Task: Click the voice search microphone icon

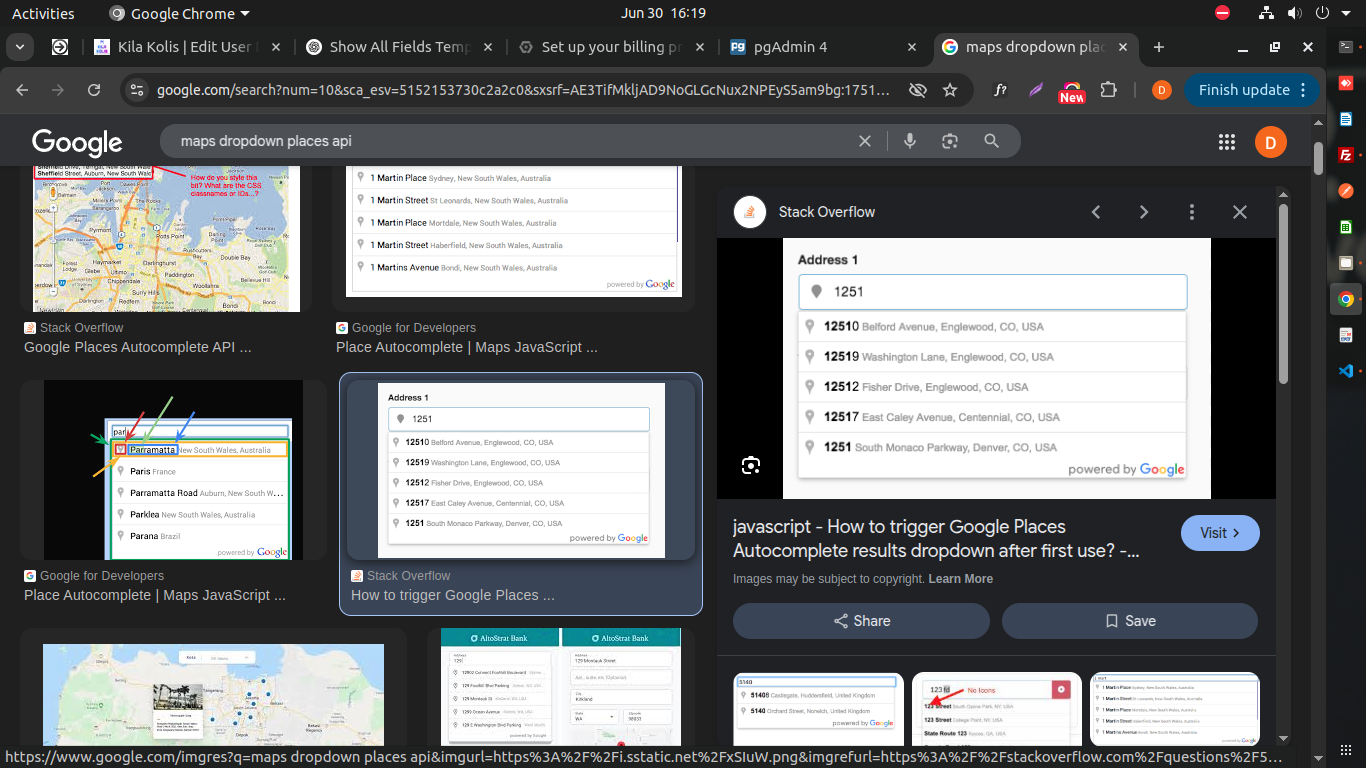Action: (910, 141)
